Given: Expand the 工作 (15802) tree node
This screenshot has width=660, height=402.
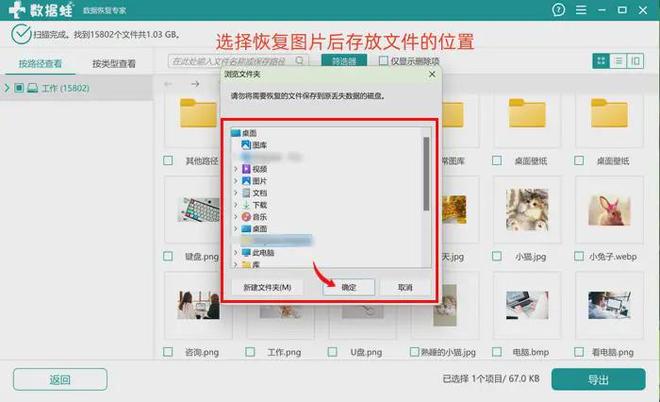Looking at the screenshot, I should tap(6, 88).
